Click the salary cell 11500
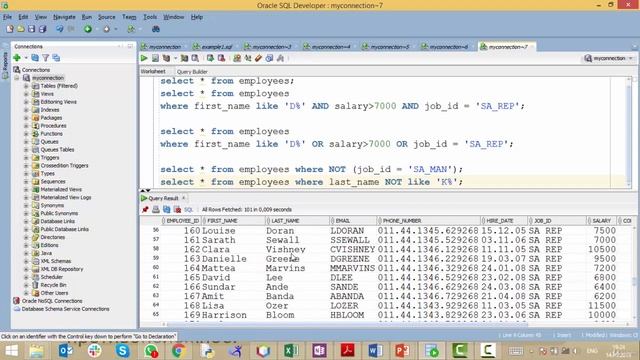Viewport: 640px width, 360px height. [x=602, y=306]
